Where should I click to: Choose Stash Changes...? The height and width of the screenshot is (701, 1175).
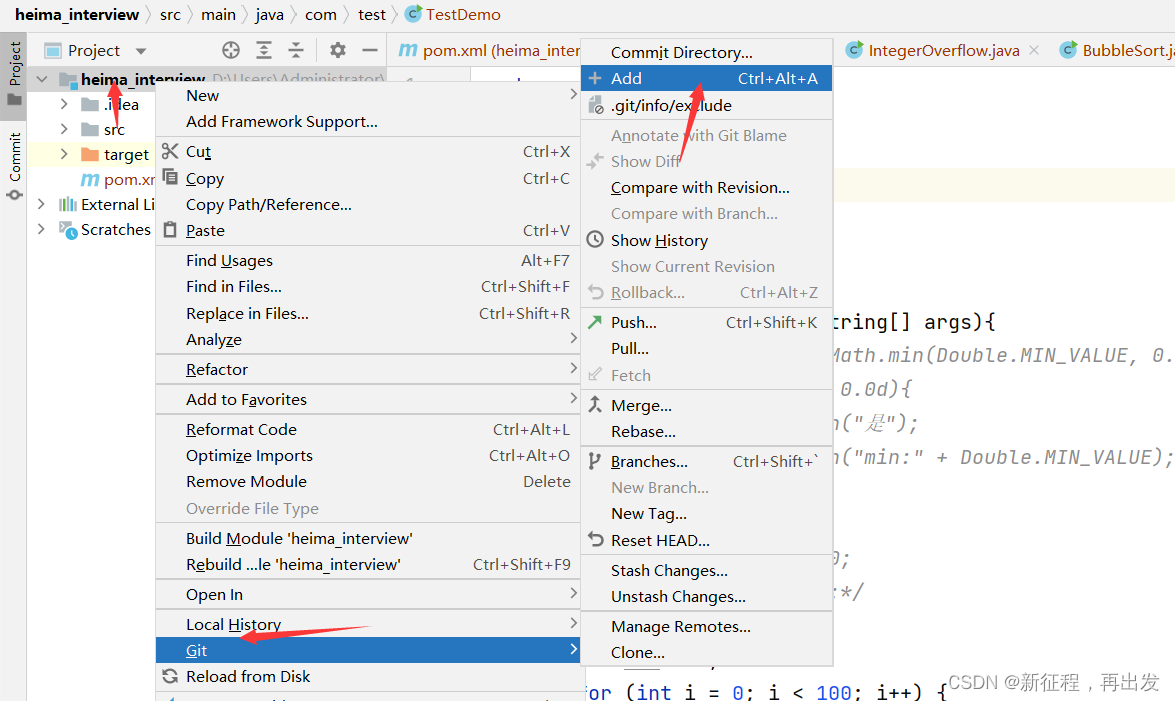[707, 571]
